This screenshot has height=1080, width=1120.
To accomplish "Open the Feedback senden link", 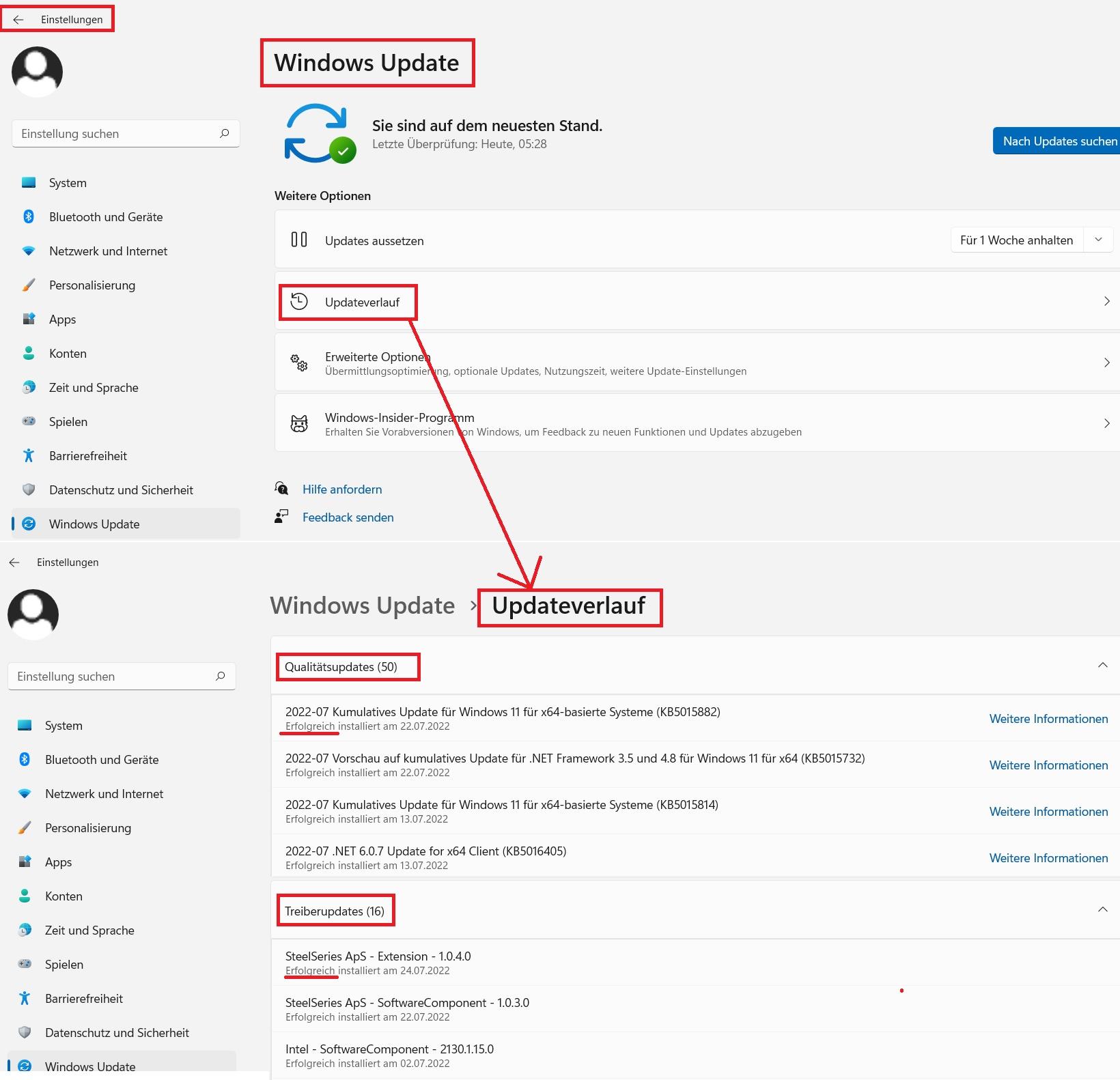I will (348, 517).
